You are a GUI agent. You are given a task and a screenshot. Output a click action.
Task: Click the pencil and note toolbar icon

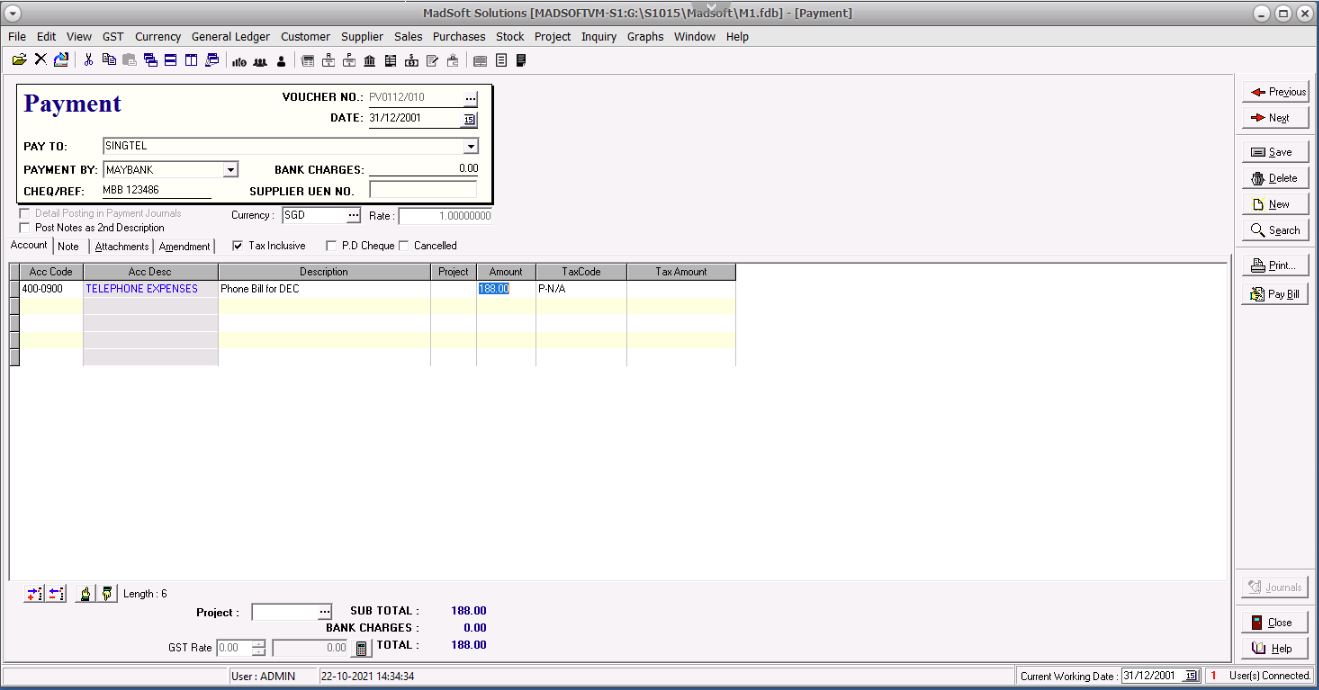click(430, 59)
